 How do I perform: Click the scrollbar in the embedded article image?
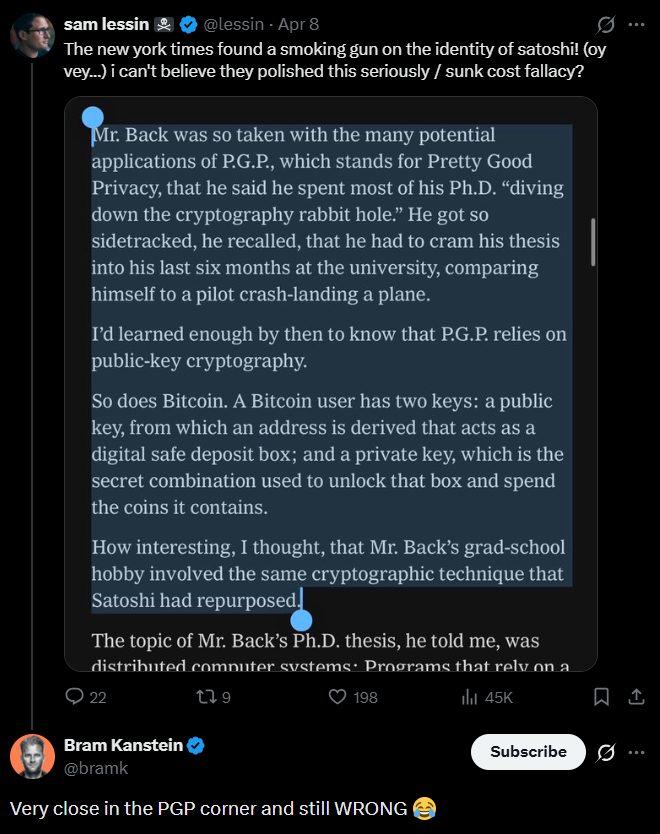tap(594, 241)
